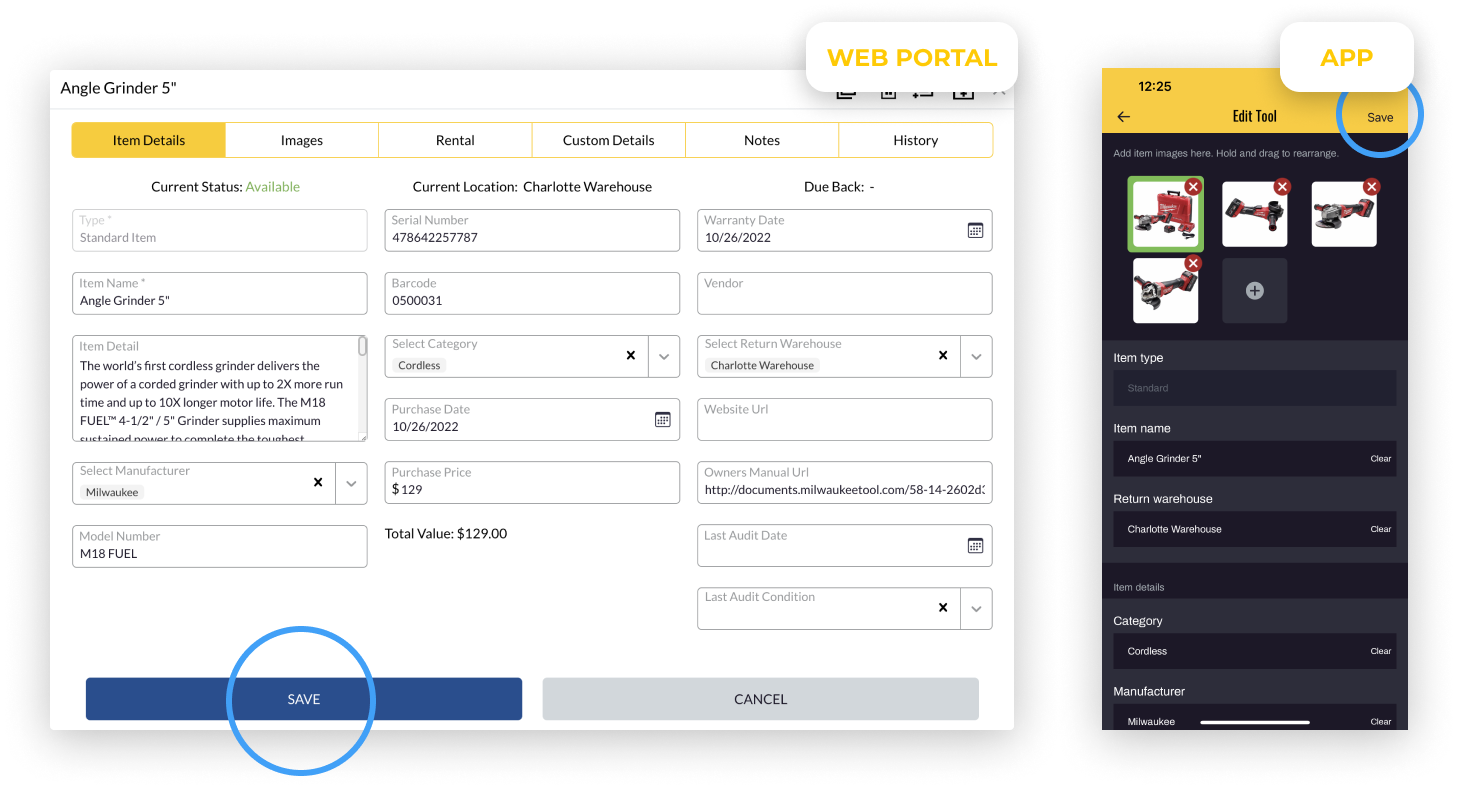The width and height of the screenshot is (1458, 788).
Task: Clear the Charlotte Warehouse return selection
Action: tap(942, 356)
